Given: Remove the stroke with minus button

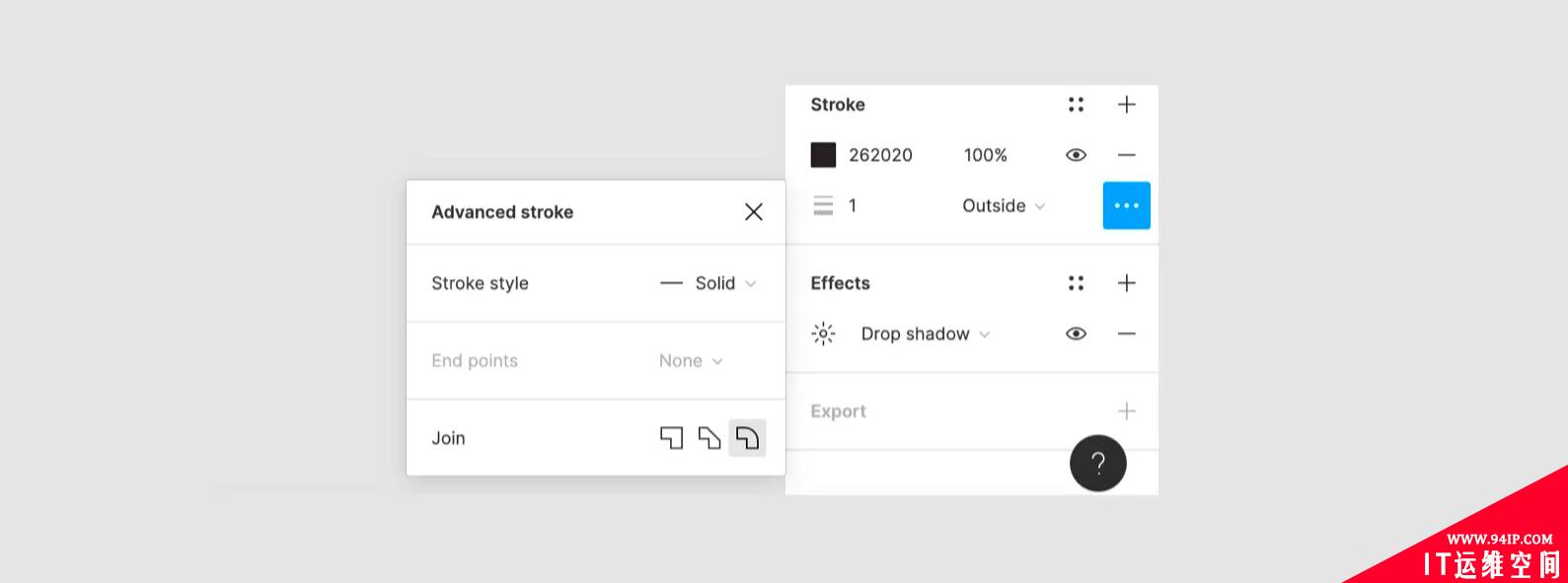Looking at the screenshot, I should click(1126, 155).
